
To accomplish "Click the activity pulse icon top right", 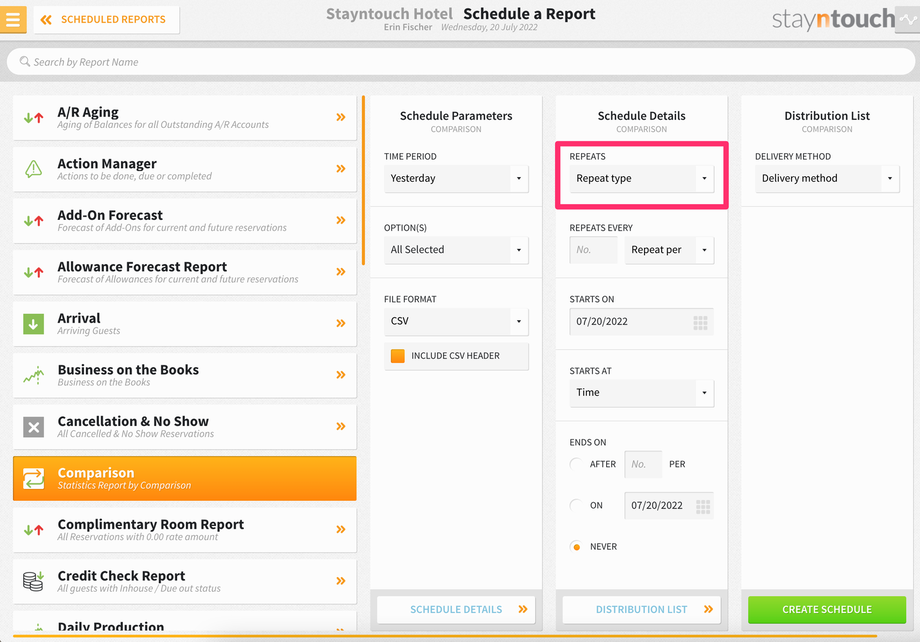I will 908,19.
